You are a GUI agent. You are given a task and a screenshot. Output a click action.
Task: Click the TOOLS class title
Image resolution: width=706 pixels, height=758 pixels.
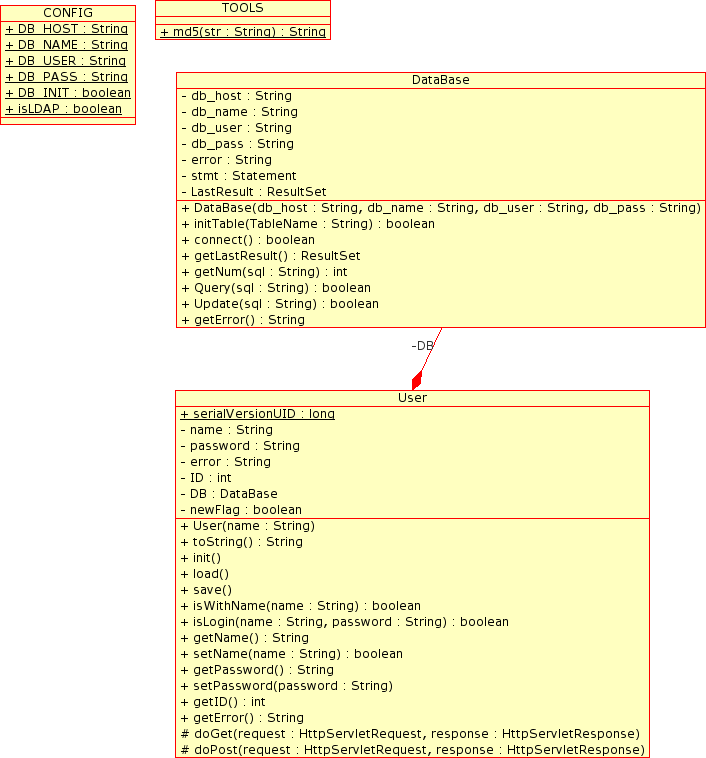coord(243,8)
